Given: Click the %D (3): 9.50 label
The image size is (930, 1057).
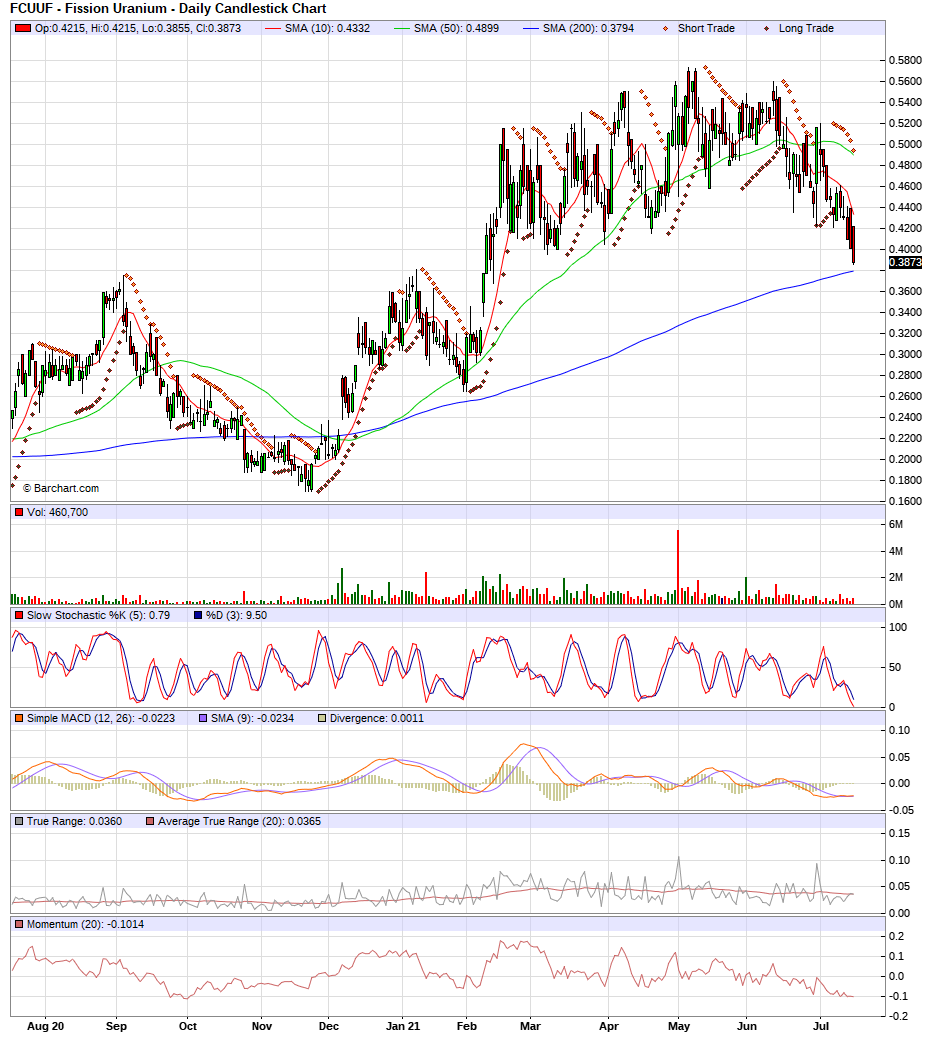Looking at the screenshot, I should click(x=237, y=615).
